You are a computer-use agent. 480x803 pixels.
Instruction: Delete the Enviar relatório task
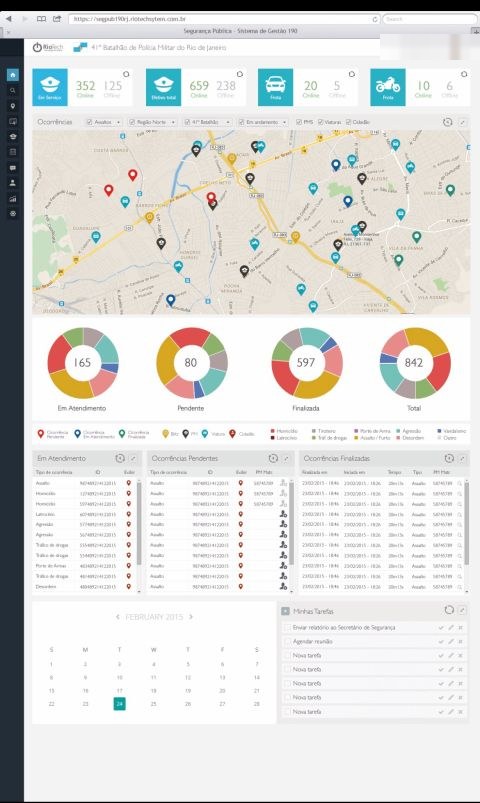tap(461, 627)
